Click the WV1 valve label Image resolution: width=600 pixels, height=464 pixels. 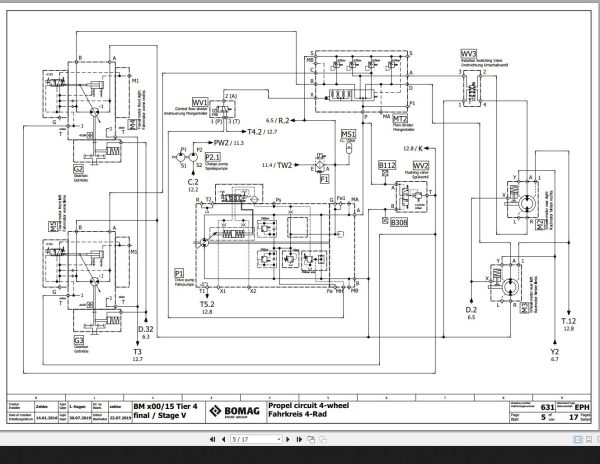200,102
